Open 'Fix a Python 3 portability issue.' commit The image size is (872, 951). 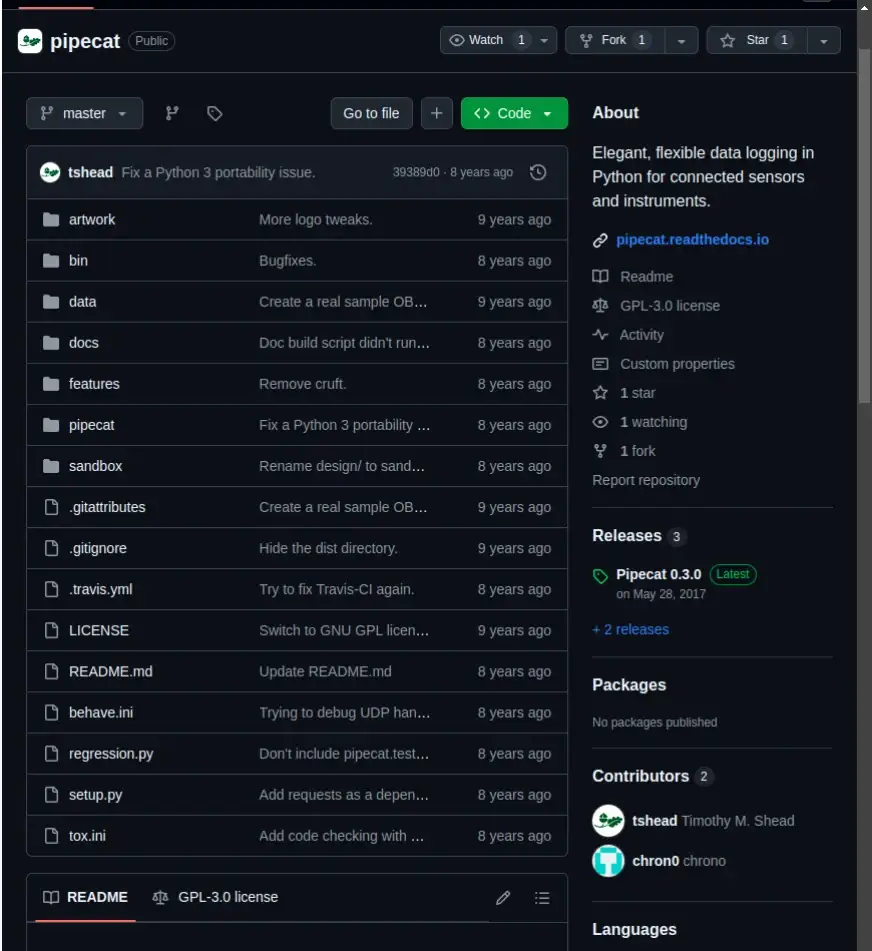point(218,172)
